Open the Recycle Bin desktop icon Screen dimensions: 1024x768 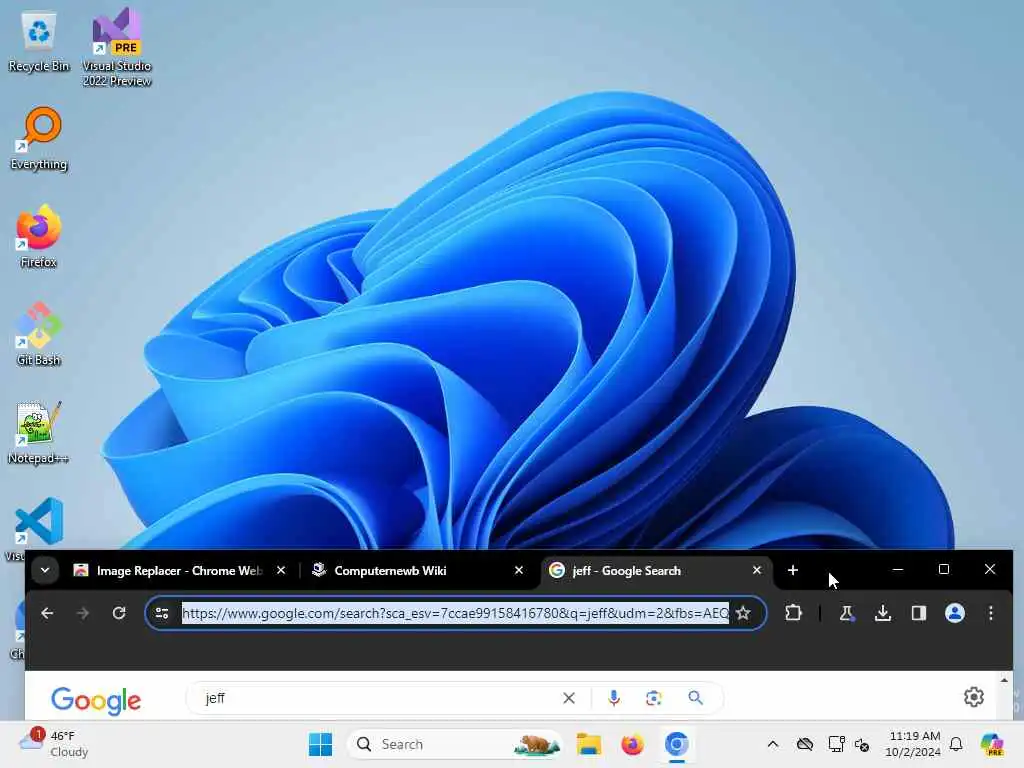click(39, 42)
